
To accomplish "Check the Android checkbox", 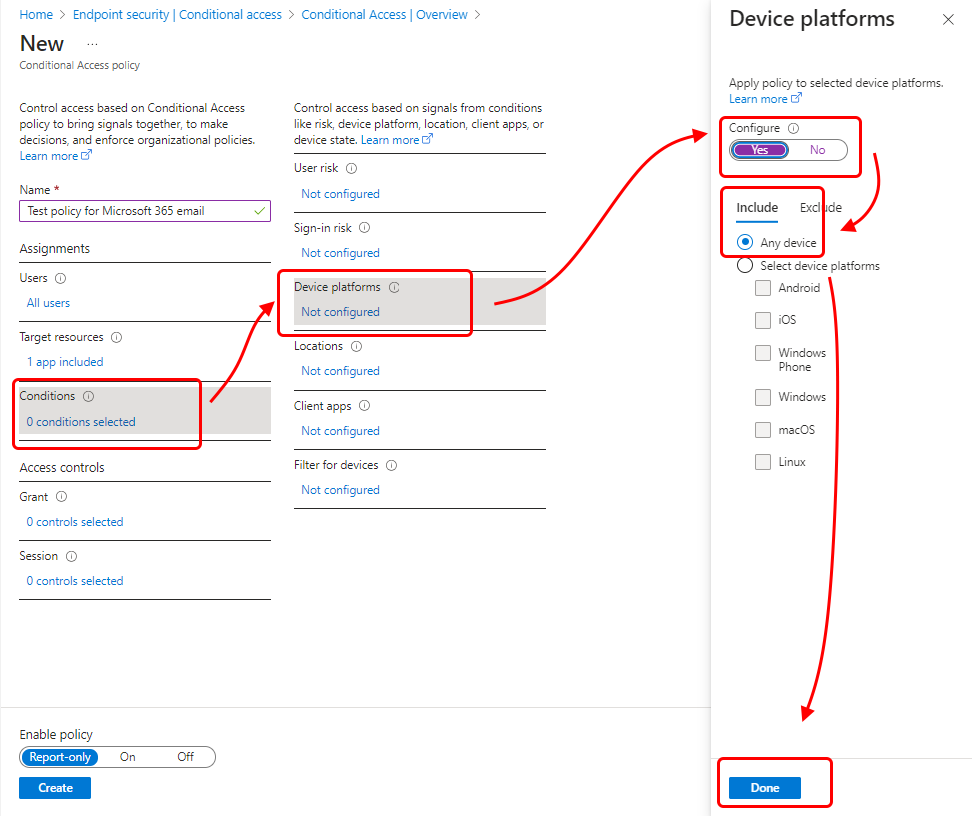I will click(763, 288).
